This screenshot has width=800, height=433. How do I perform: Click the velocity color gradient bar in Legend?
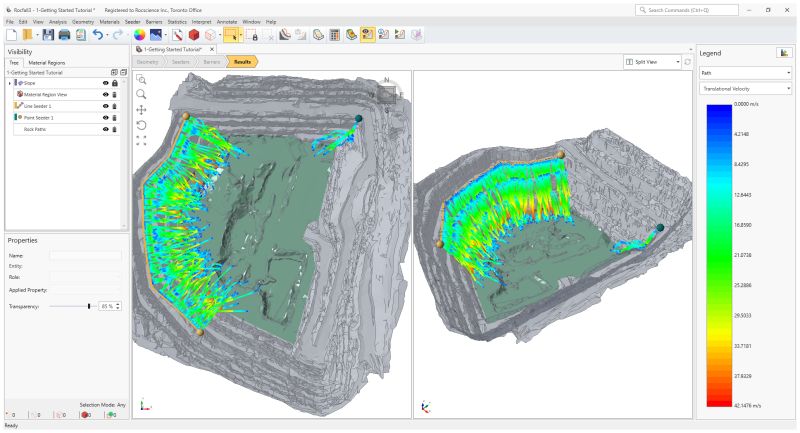pyautogui.click(x=719, y=255)
